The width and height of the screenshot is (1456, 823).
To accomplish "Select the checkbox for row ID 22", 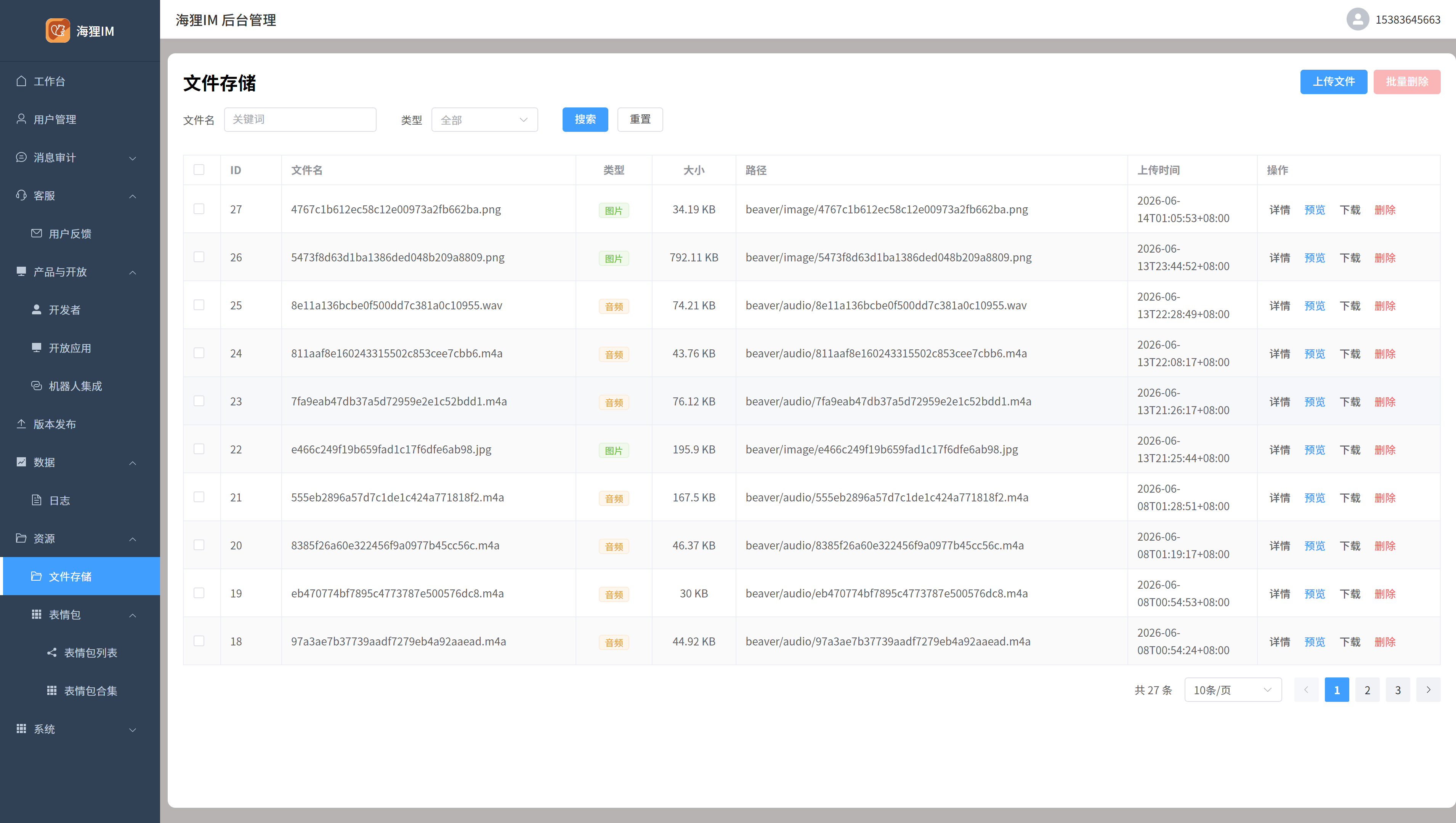I will (199, 449).
